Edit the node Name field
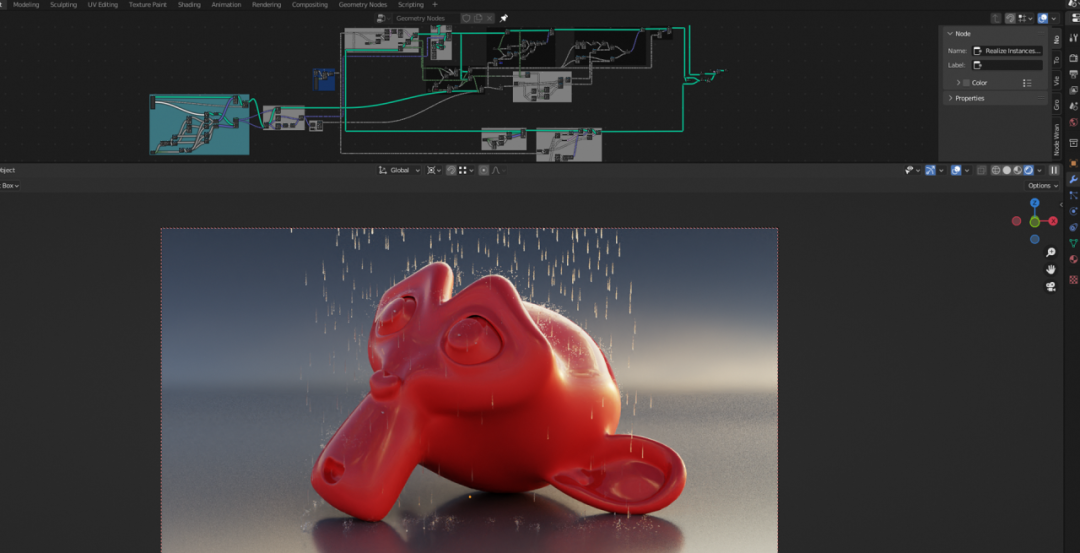 click(1007, 51)
